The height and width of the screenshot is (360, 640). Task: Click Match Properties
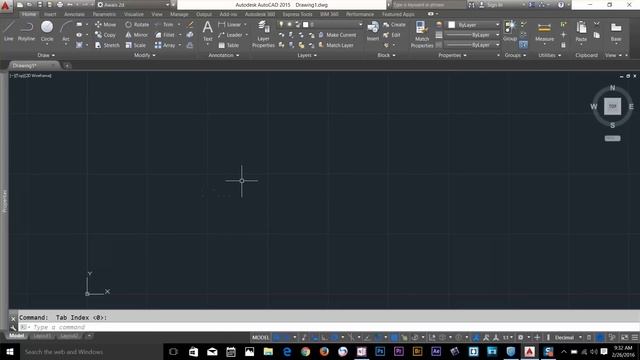[x=422, y=35]
